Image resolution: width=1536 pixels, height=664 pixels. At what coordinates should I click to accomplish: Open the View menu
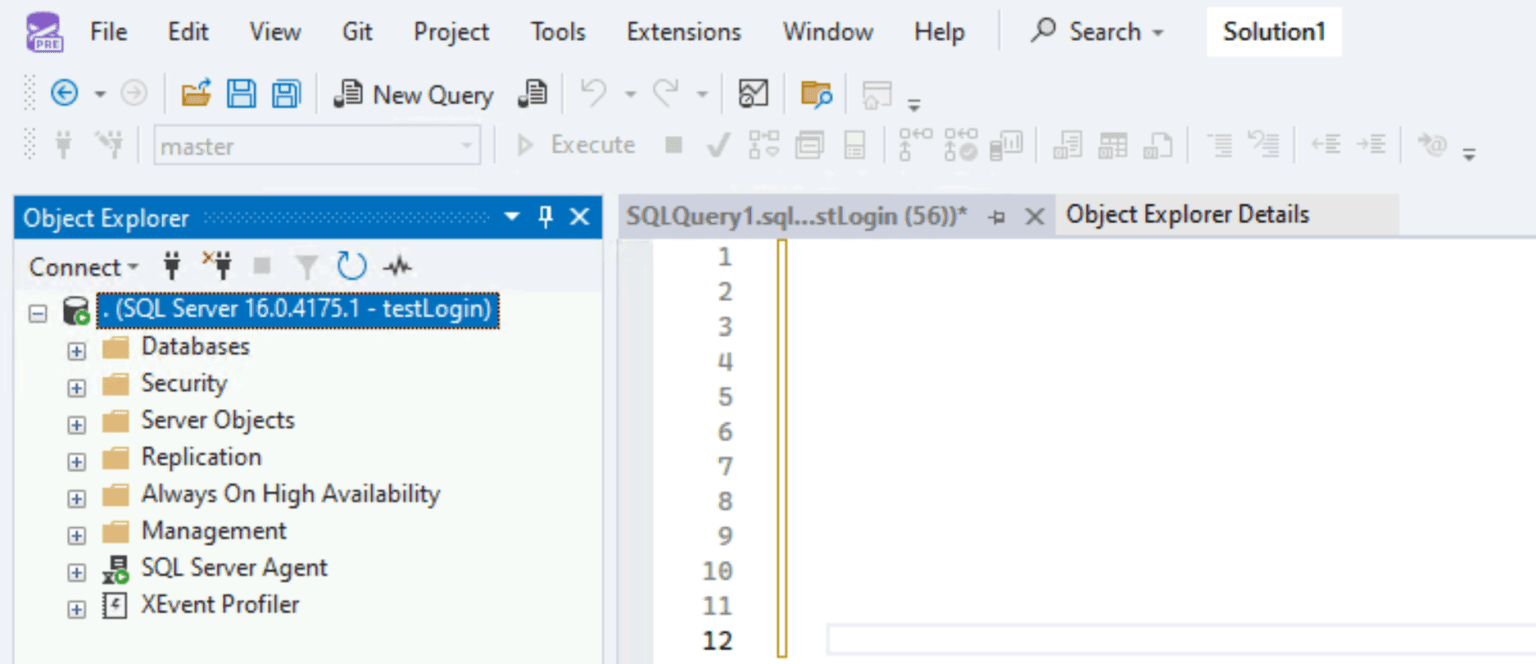click(x=275, y=32)
